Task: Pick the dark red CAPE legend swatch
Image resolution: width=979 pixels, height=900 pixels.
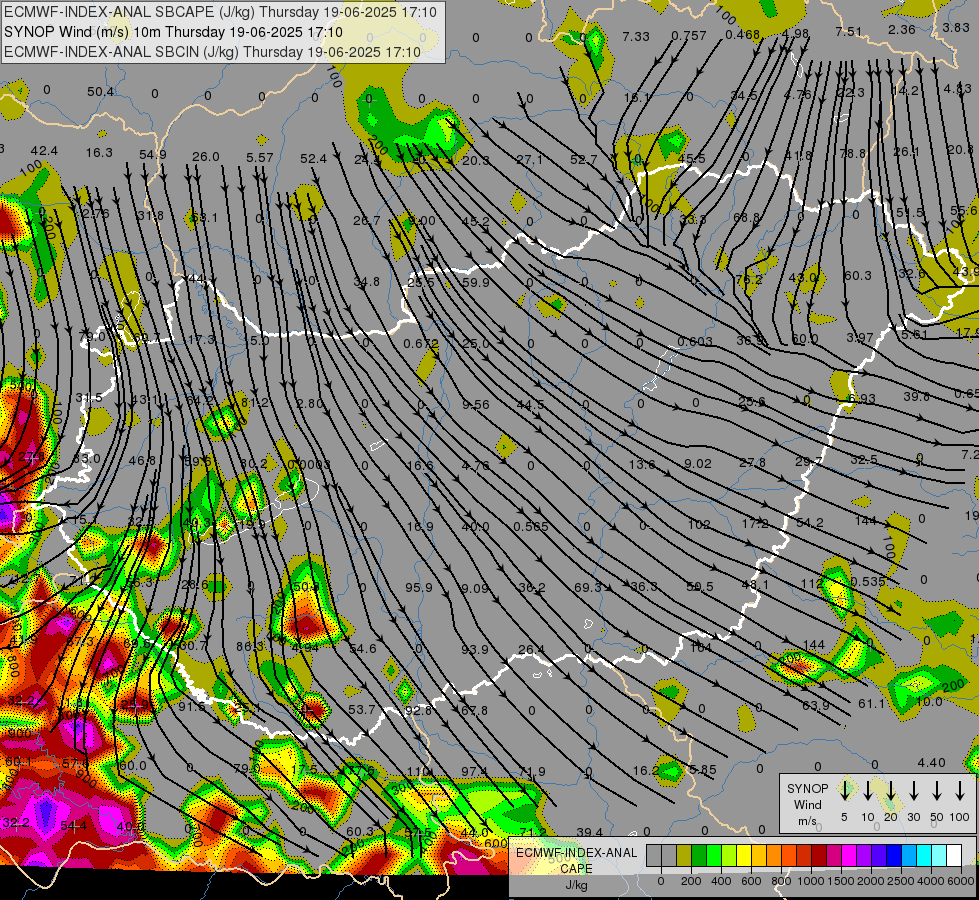Action: point(819,855)
